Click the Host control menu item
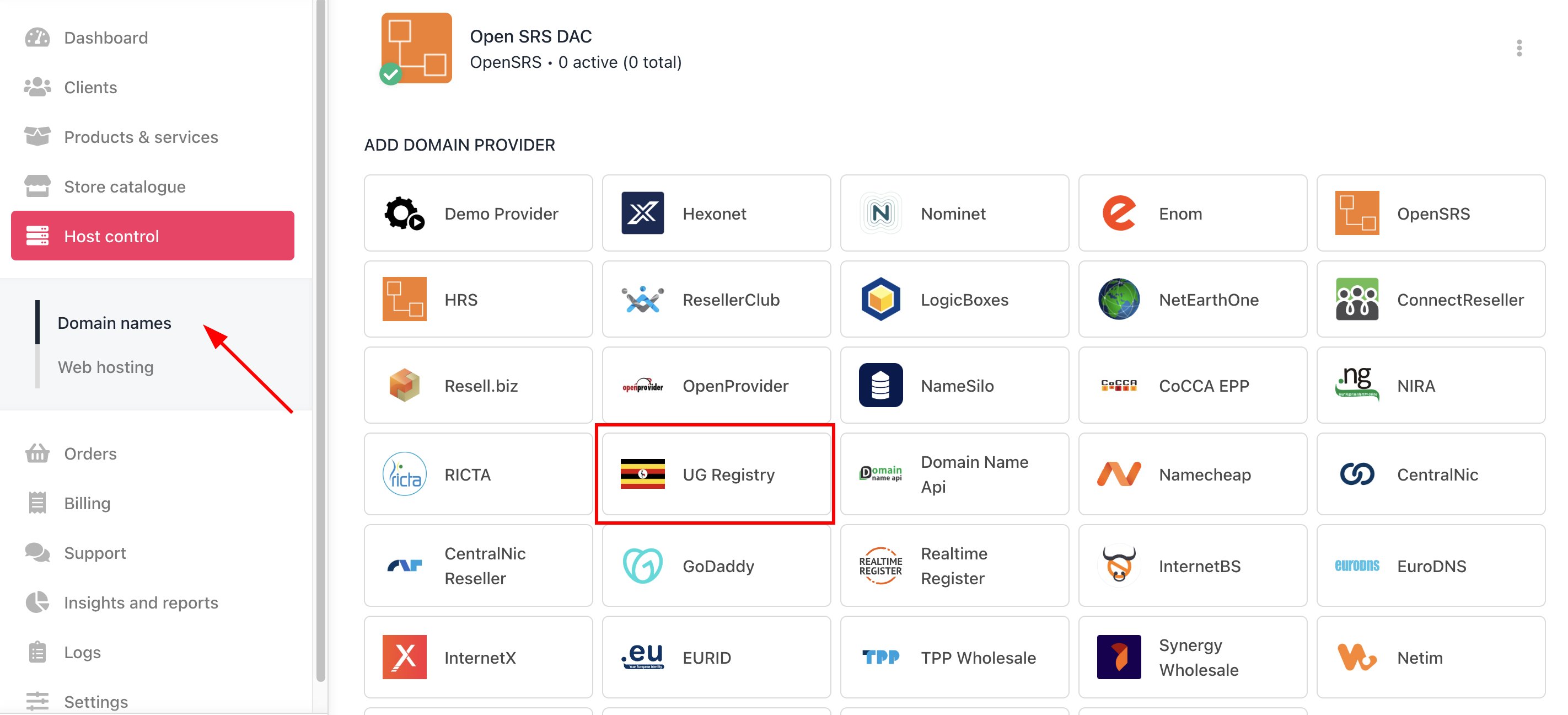Image resolution: width=1568 pixels, height=715 pixels. coord(152,236)
